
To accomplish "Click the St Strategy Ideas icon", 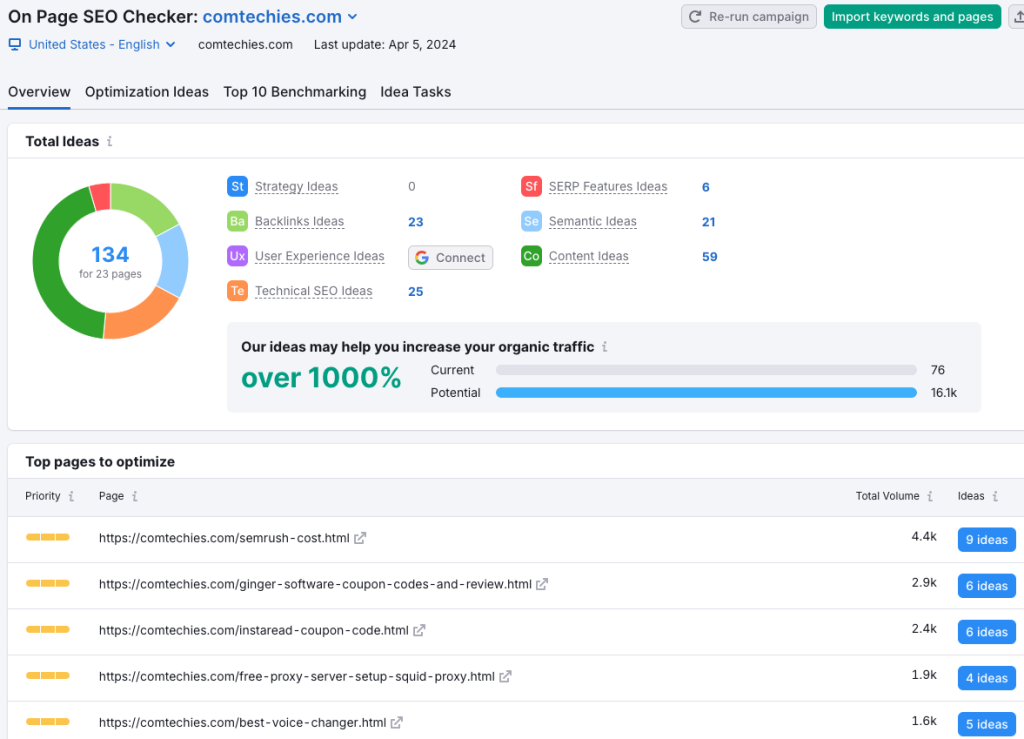I will coord(237,186).
